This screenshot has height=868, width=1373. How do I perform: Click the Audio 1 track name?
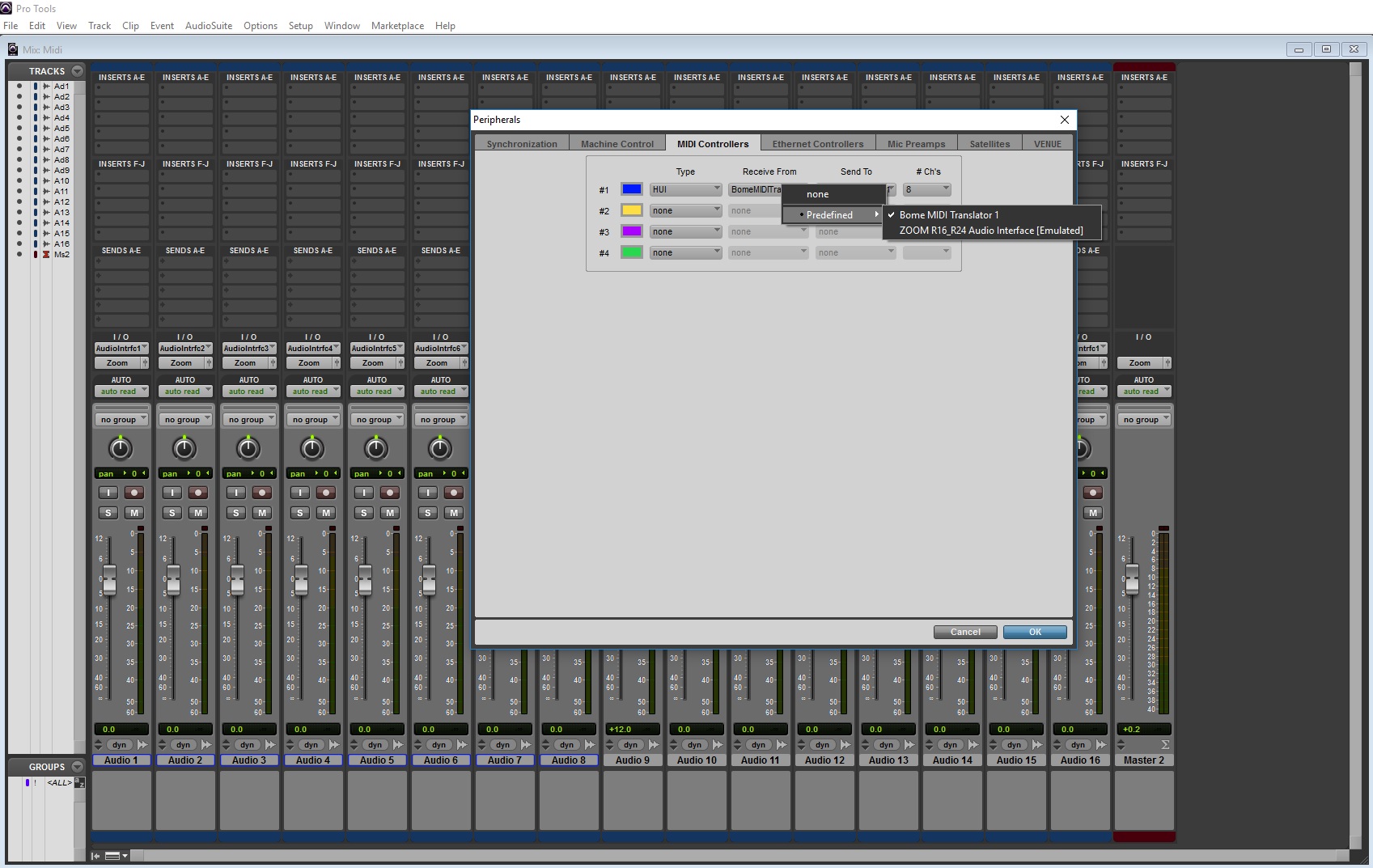pyautogui.click(x=121, y=760)
